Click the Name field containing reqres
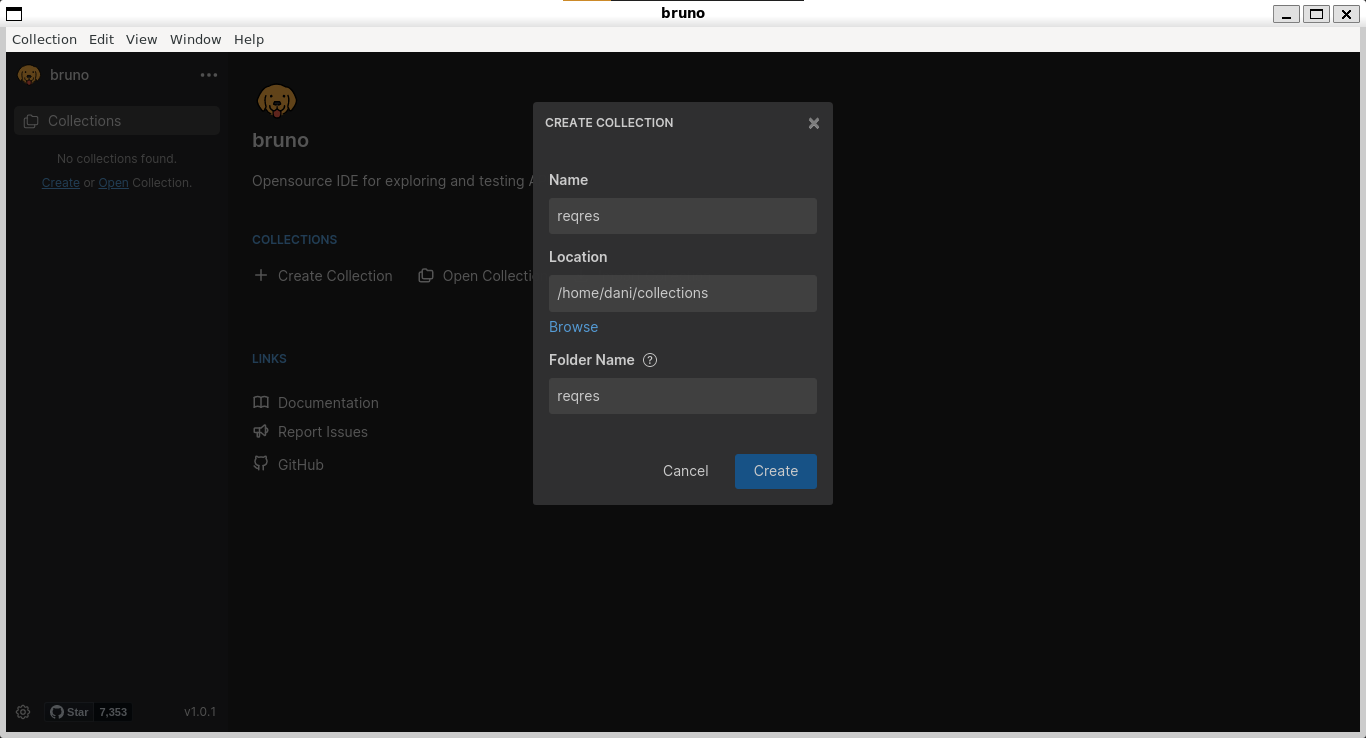 (x=683, y=216)
